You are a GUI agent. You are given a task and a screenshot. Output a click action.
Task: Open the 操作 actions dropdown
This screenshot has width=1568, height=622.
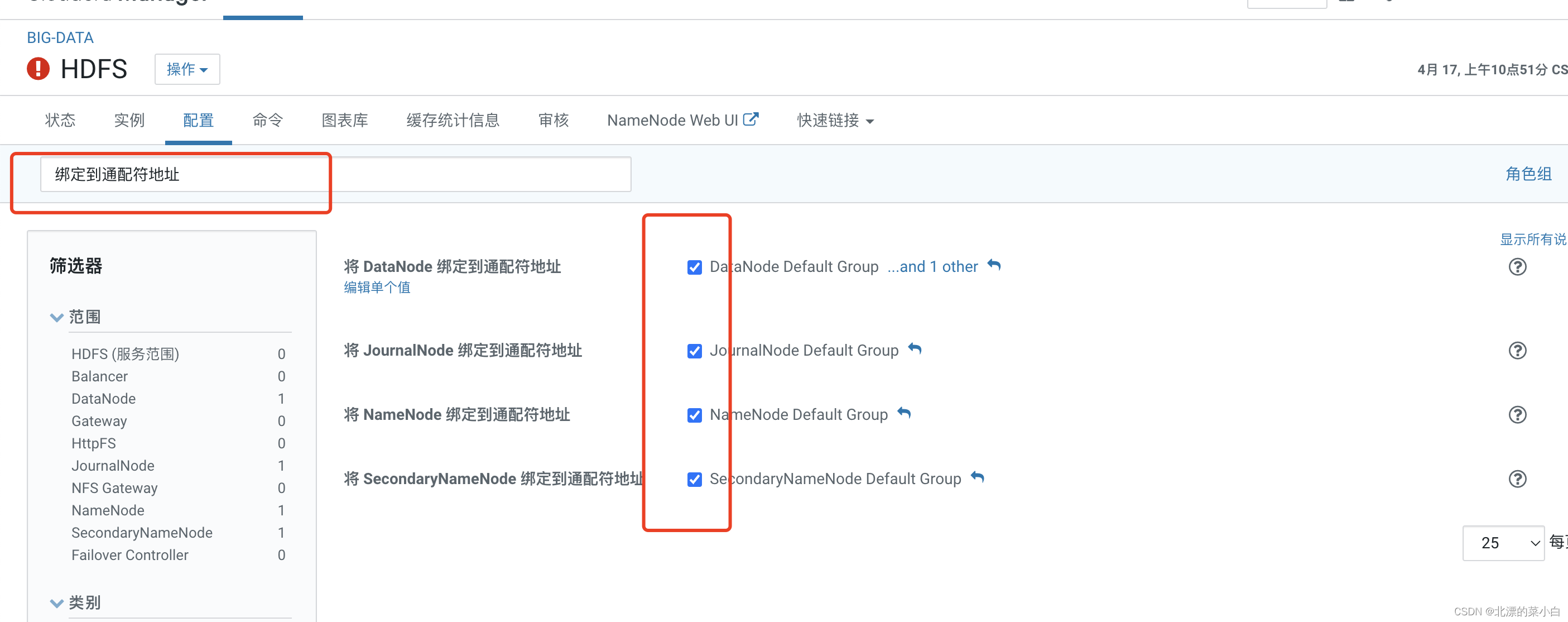(x=187, y=69)
